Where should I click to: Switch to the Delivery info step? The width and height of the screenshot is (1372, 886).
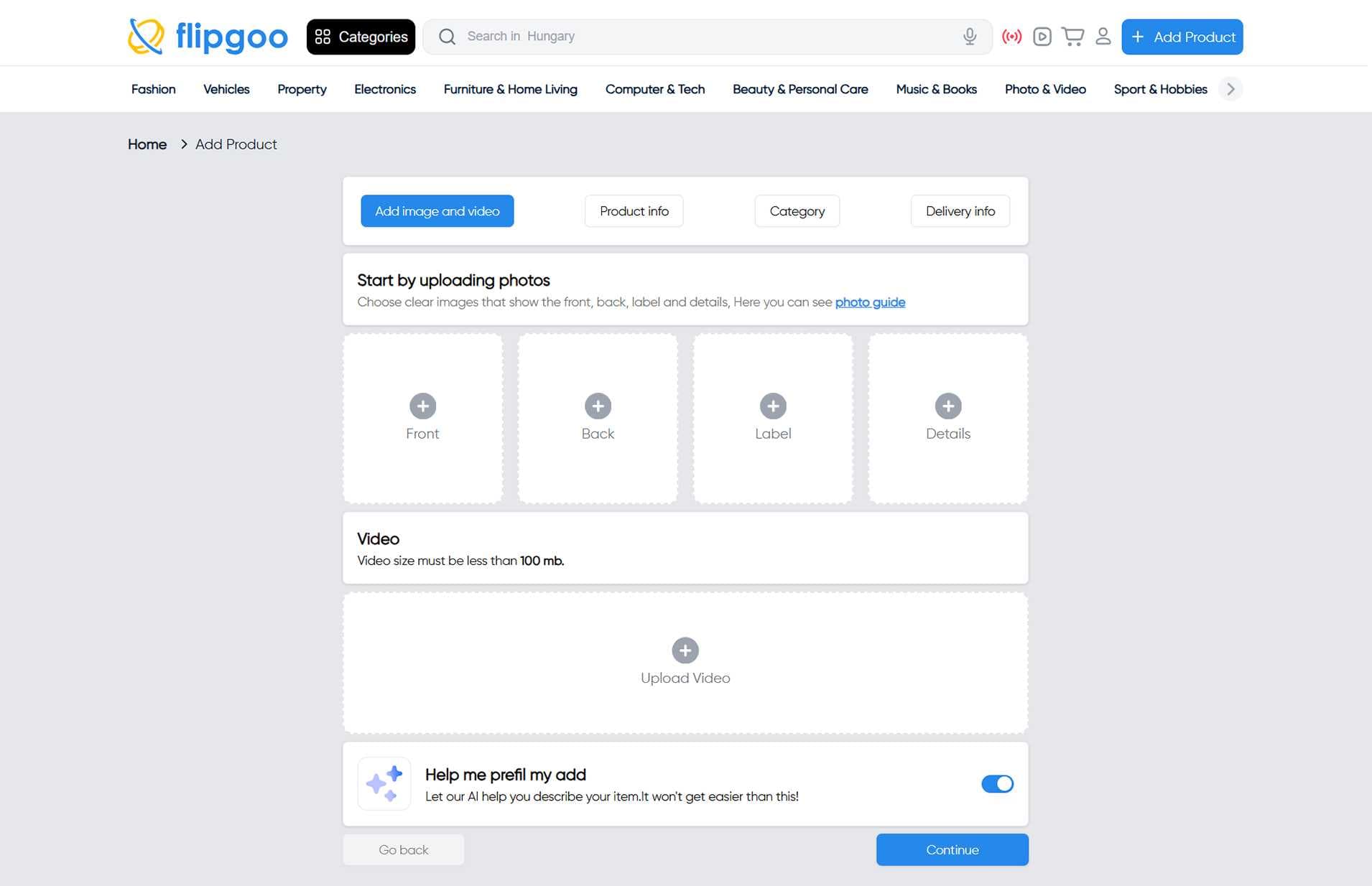(x=960, y=211)
